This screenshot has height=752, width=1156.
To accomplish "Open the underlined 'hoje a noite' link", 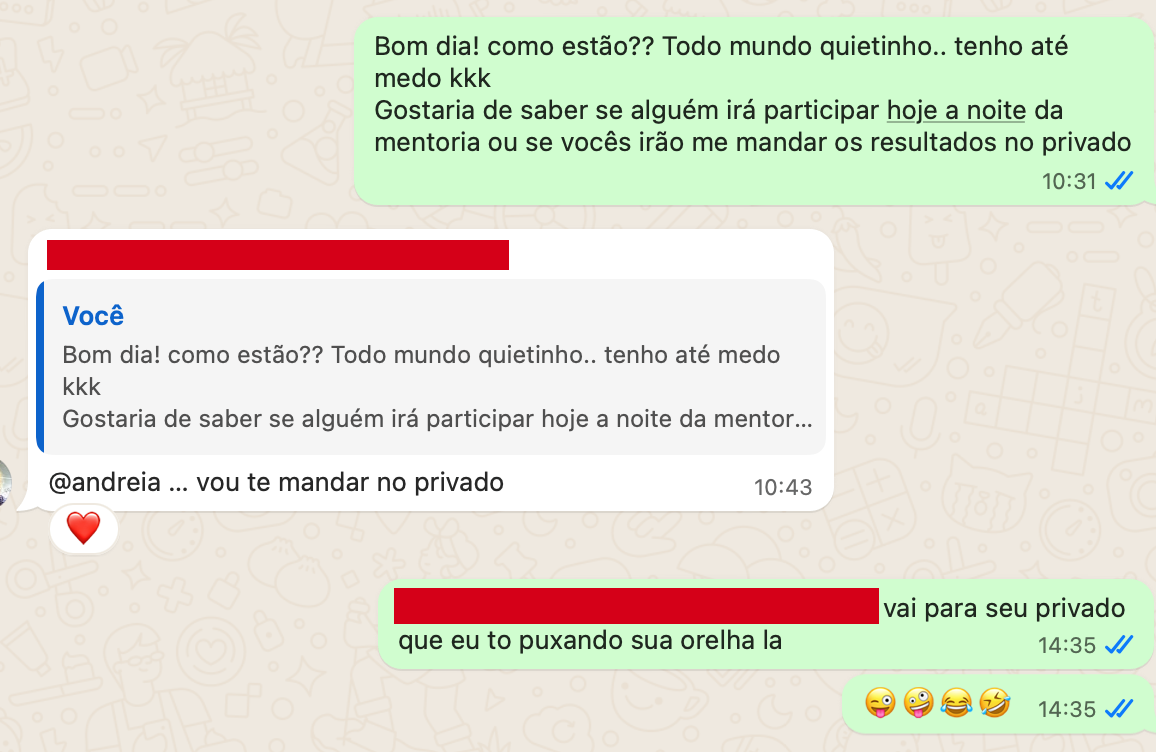I will click(x=956, y=111).
